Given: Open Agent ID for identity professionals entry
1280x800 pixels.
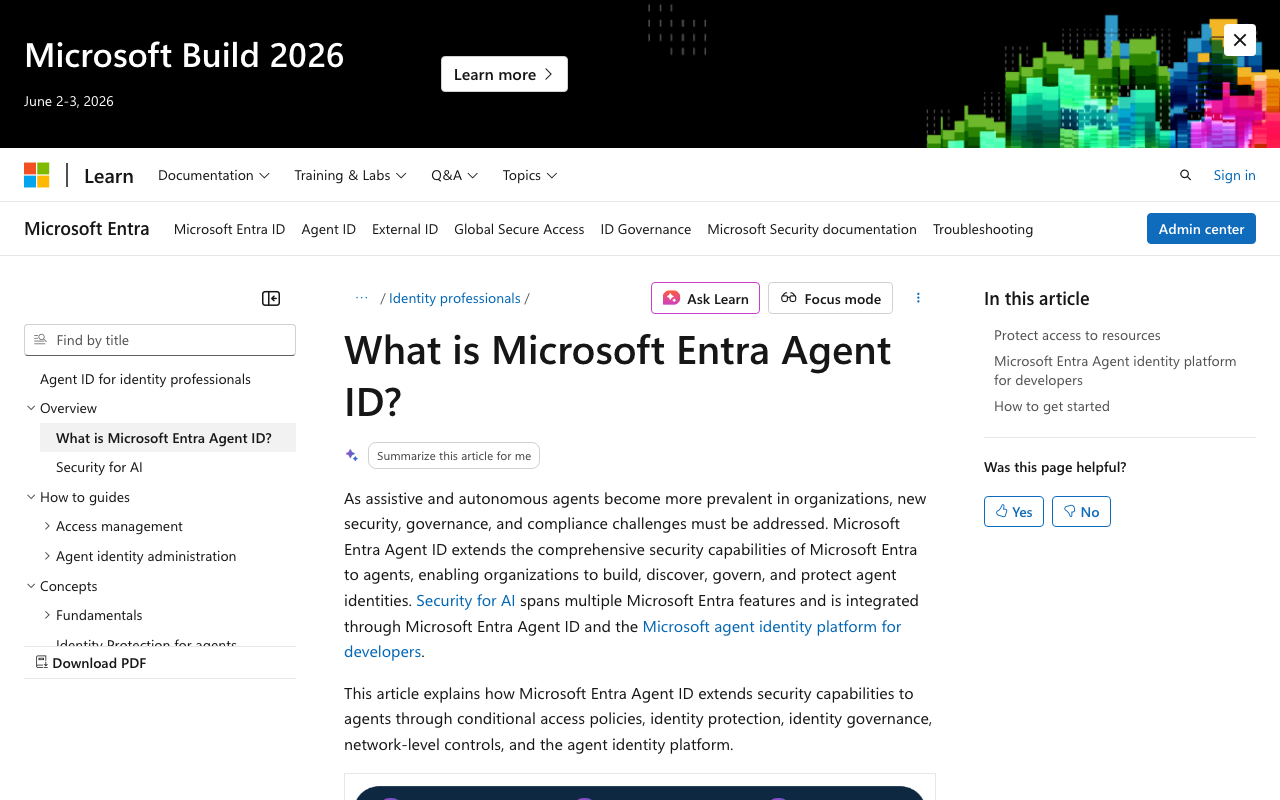Looking at the screenshot, I should 145,379.
